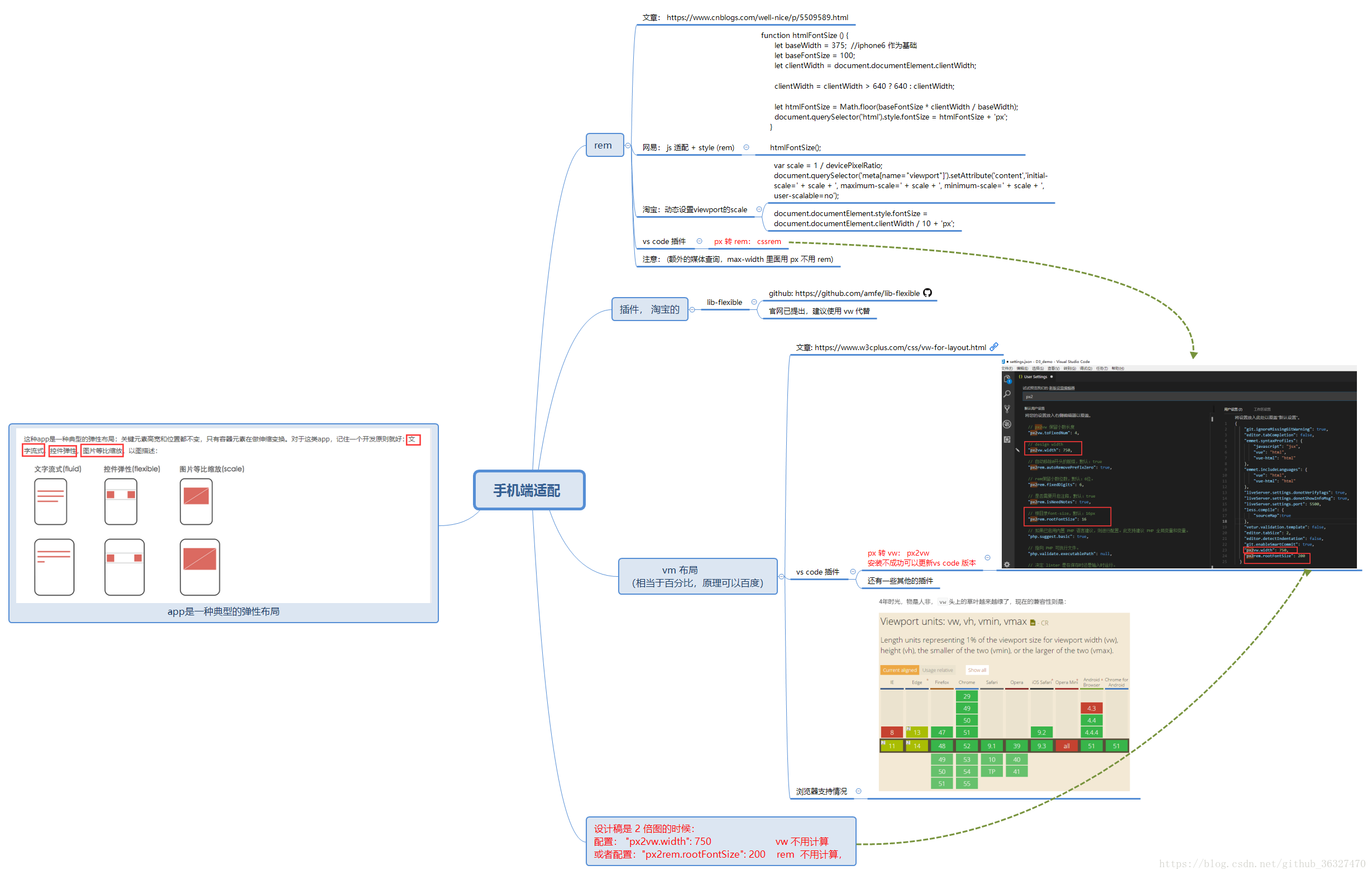Collapse the 网易 js 适配 node
The image size is (1372, 875).
pyautogui.click(x=747, y=147)
